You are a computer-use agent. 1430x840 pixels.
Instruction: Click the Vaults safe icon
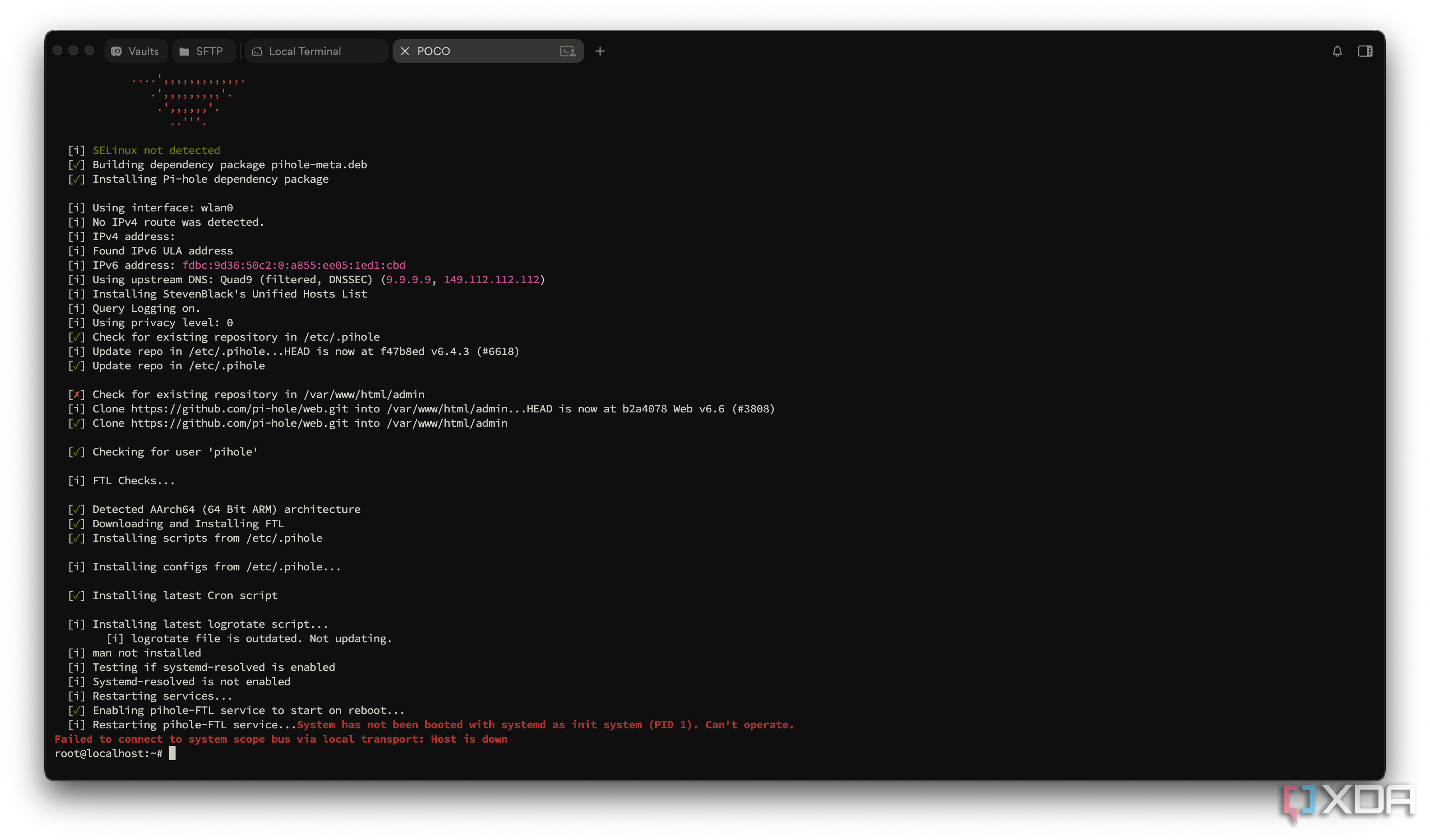pyautogui.click(x=117, y=51)
